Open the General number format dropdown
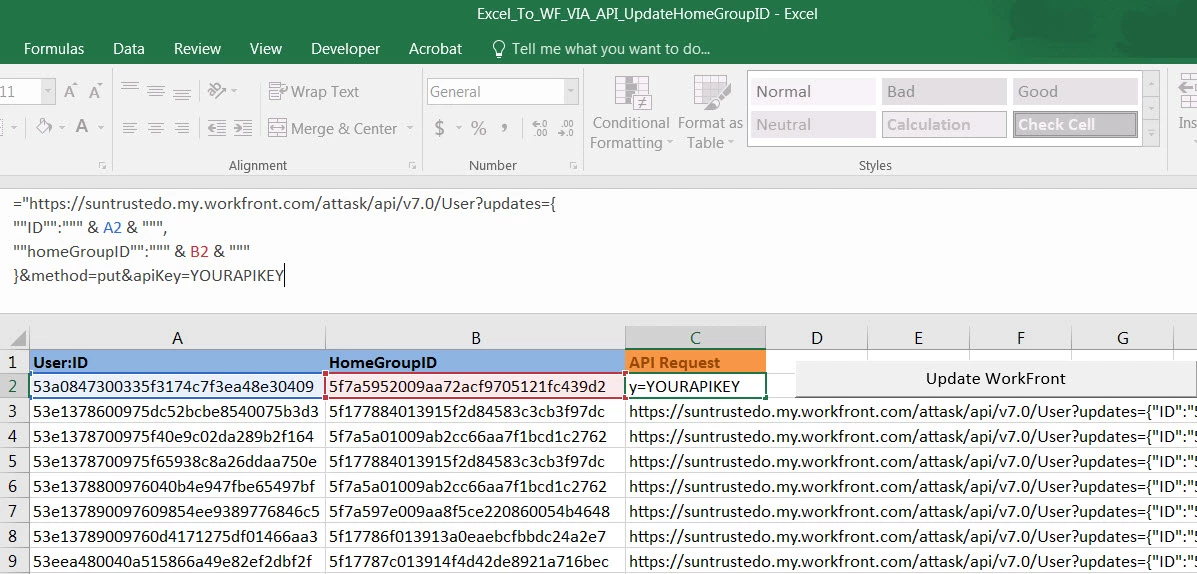 click(572, 92)
